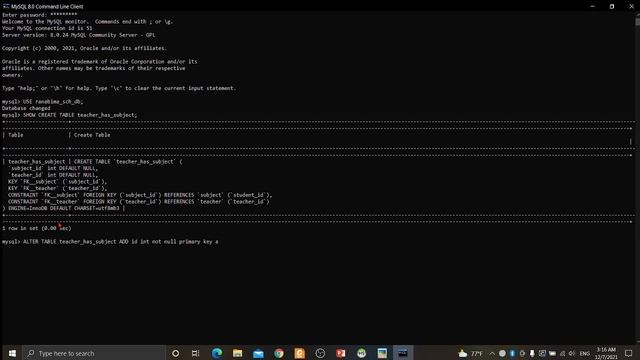This screenshot has height=360, width=640.
Task: Open the Mail app on the taskbar
Action: [x=258, y=353]
